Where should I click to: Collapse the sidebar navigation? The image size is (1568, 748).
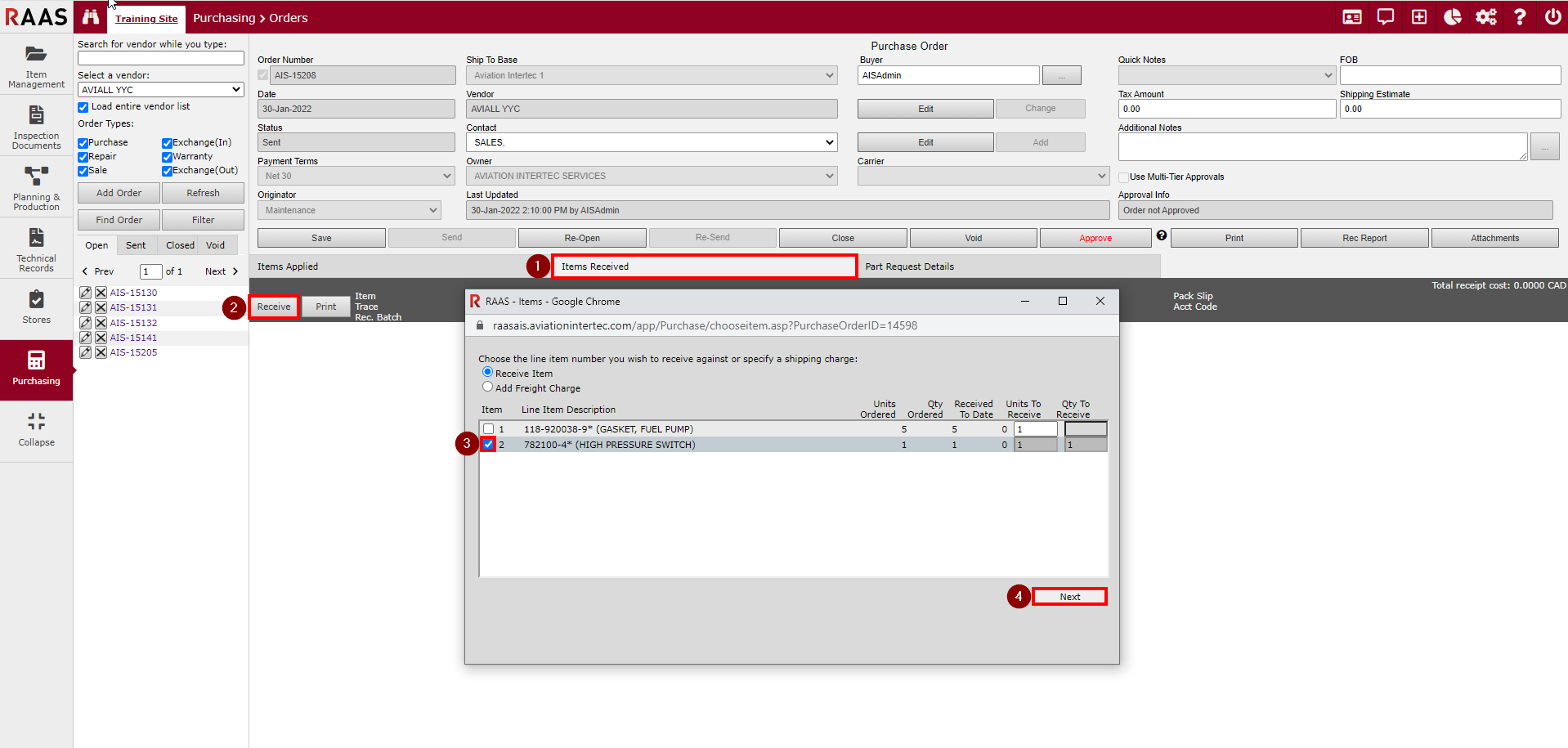point(36,429)
